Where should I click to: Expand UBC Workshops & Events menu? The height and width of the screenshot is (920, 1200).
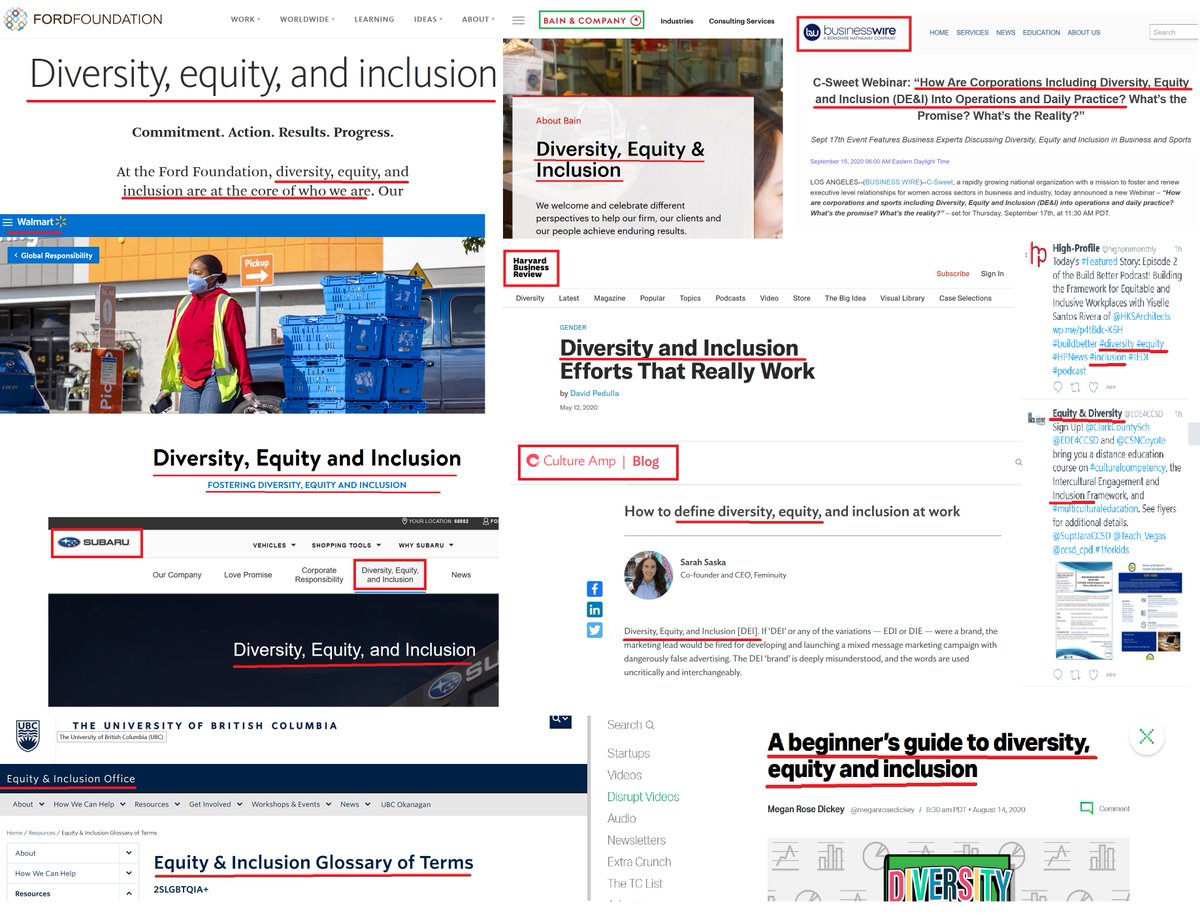coord(290,804)
